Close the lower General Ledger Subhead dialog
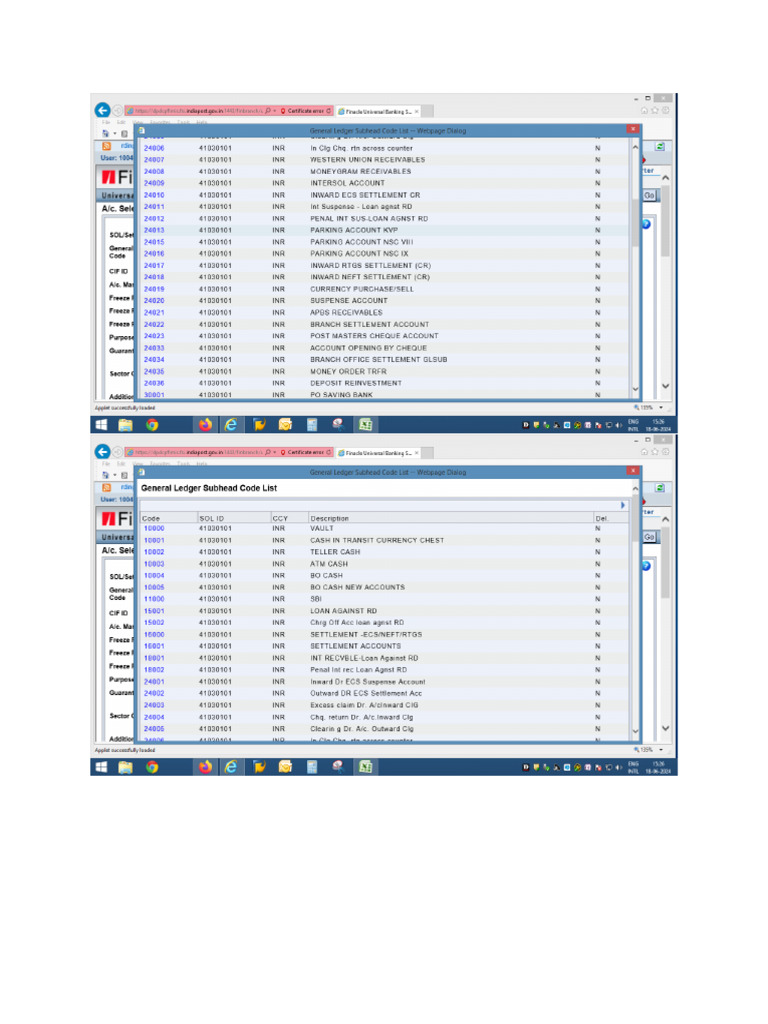Image resolution: width=768 pixels, height=1024 pixels. (632, 471)
